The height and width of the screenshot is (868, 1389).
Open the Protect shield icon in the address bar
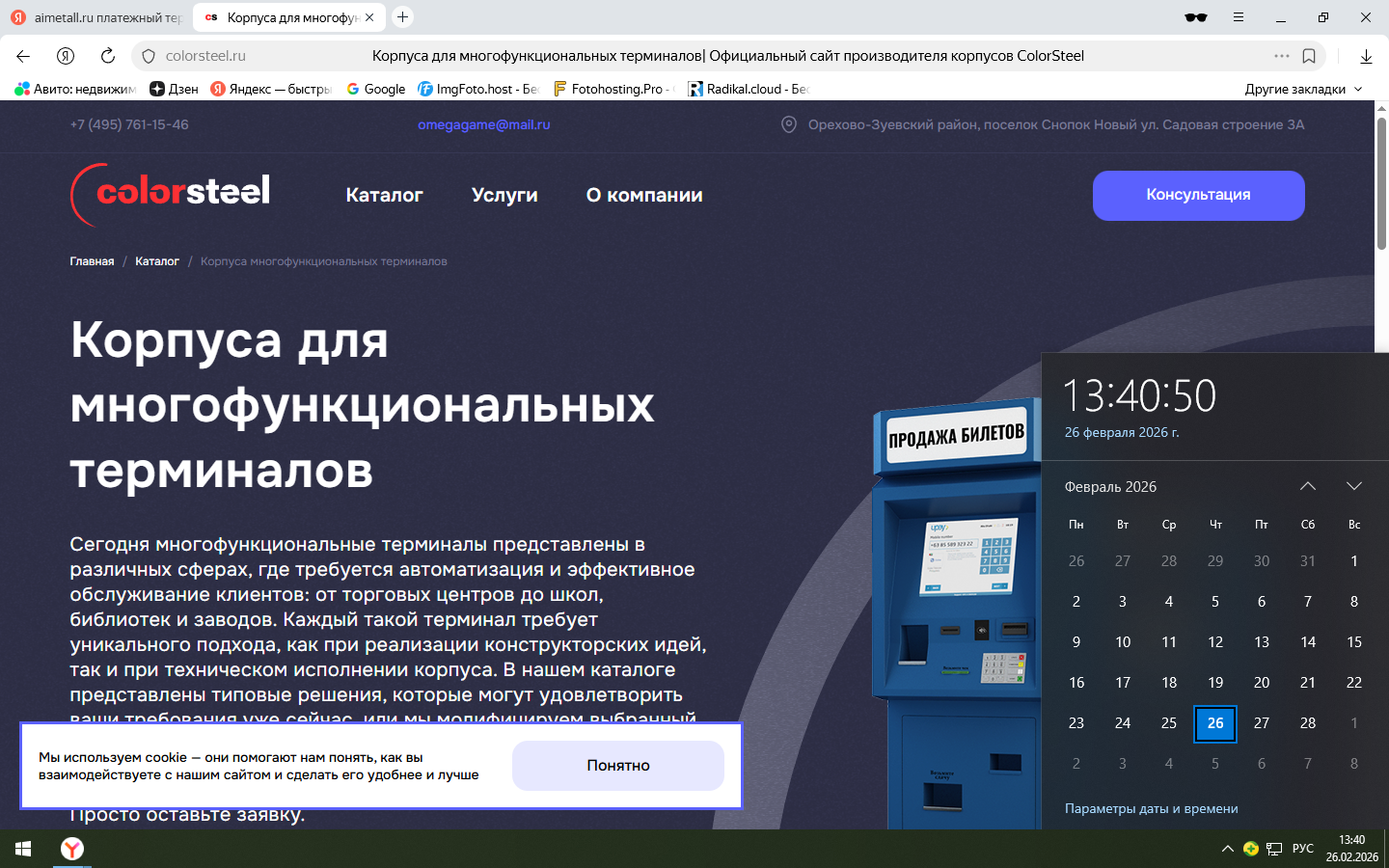(149, 56)
